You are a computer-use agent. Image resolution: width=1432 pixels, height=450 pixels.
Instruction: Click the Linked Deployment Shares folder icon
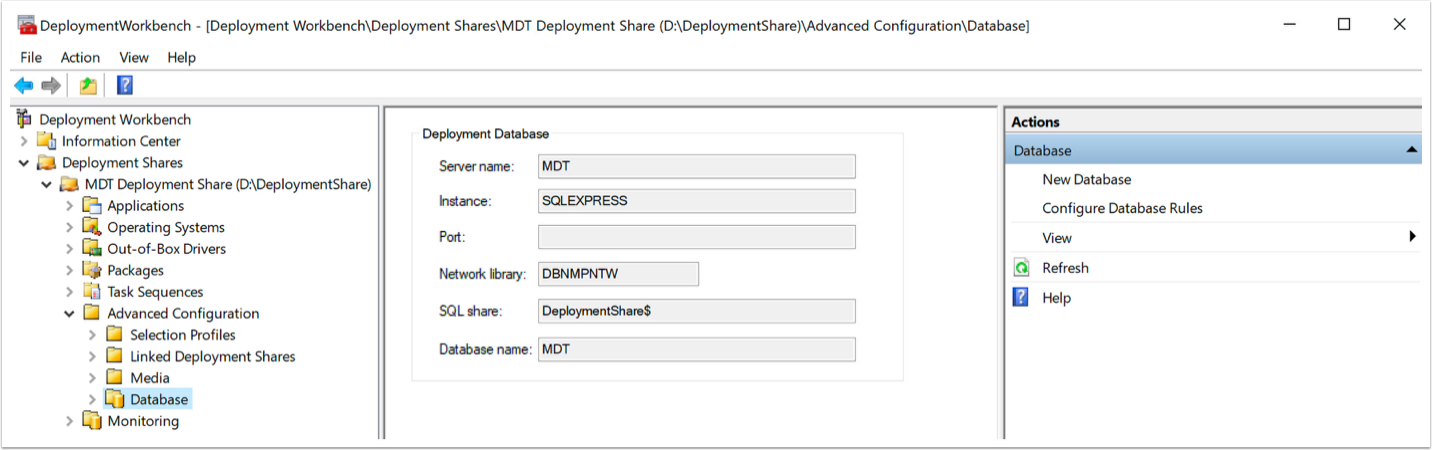(115, 356)
